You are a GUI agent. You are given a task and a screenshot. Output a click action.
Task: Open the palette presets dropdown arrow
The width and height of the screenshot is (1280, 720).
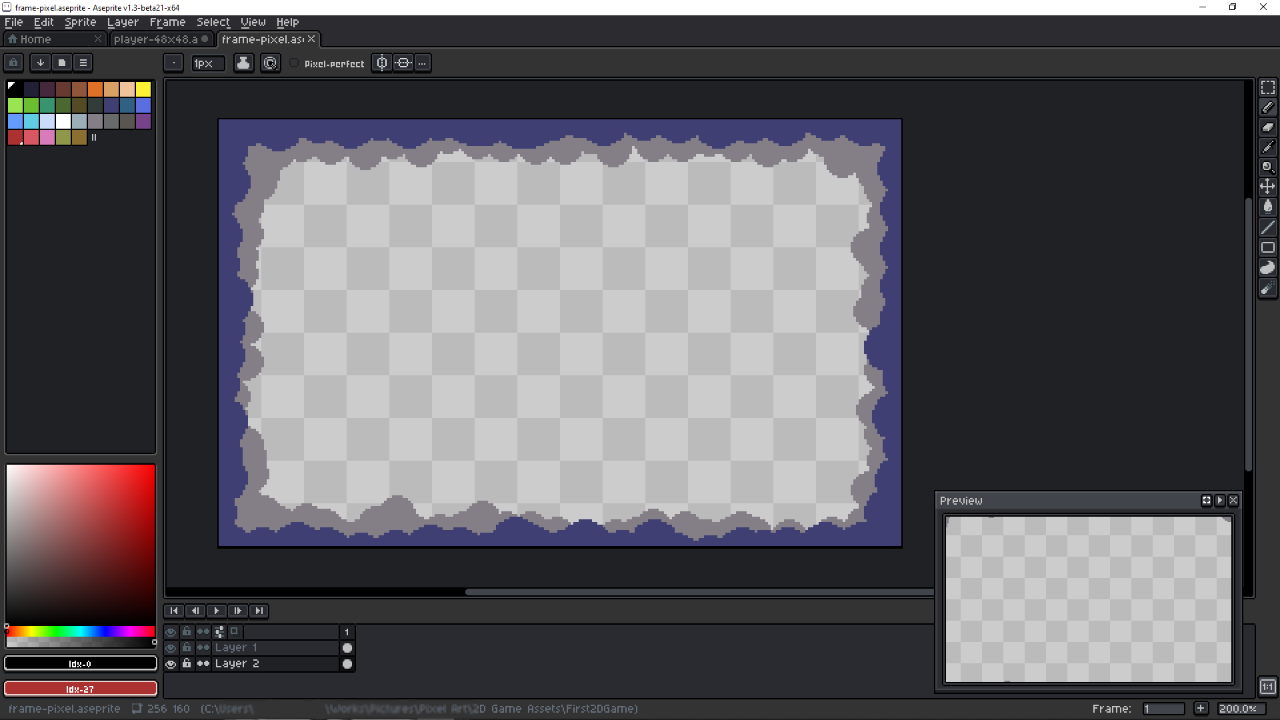[x=40, y=62]
